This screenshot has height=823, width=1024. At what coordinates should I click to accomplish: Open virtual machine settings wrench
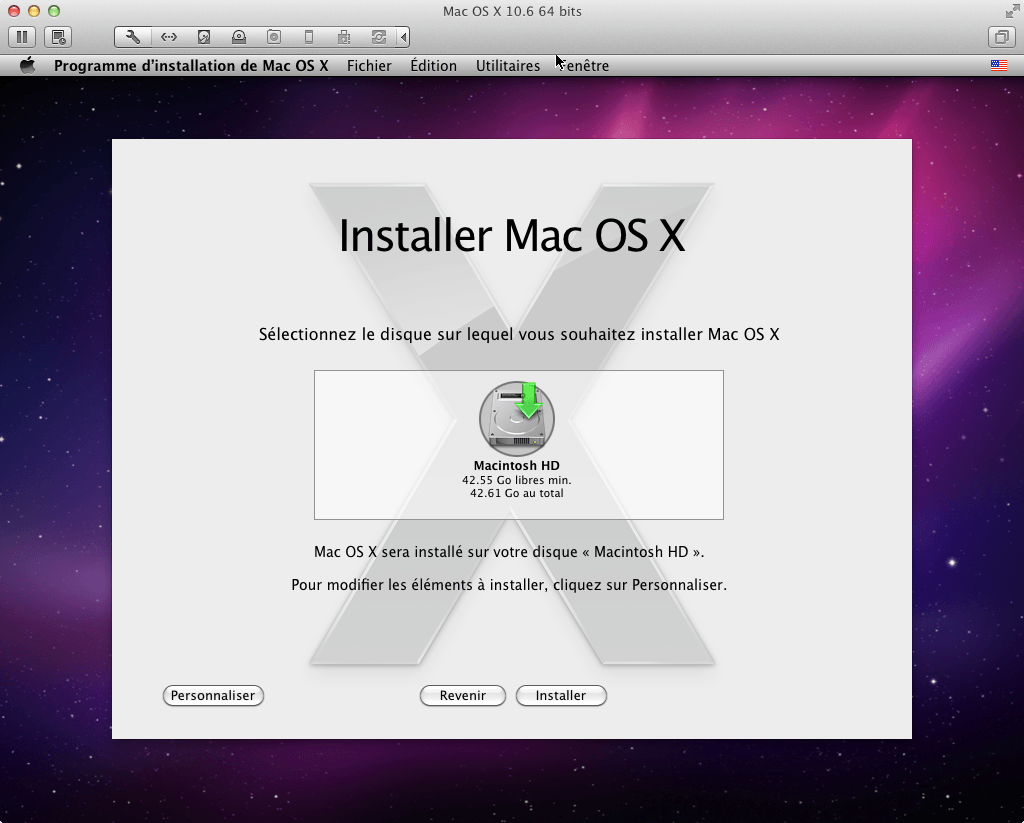click(x=133, y=37)
